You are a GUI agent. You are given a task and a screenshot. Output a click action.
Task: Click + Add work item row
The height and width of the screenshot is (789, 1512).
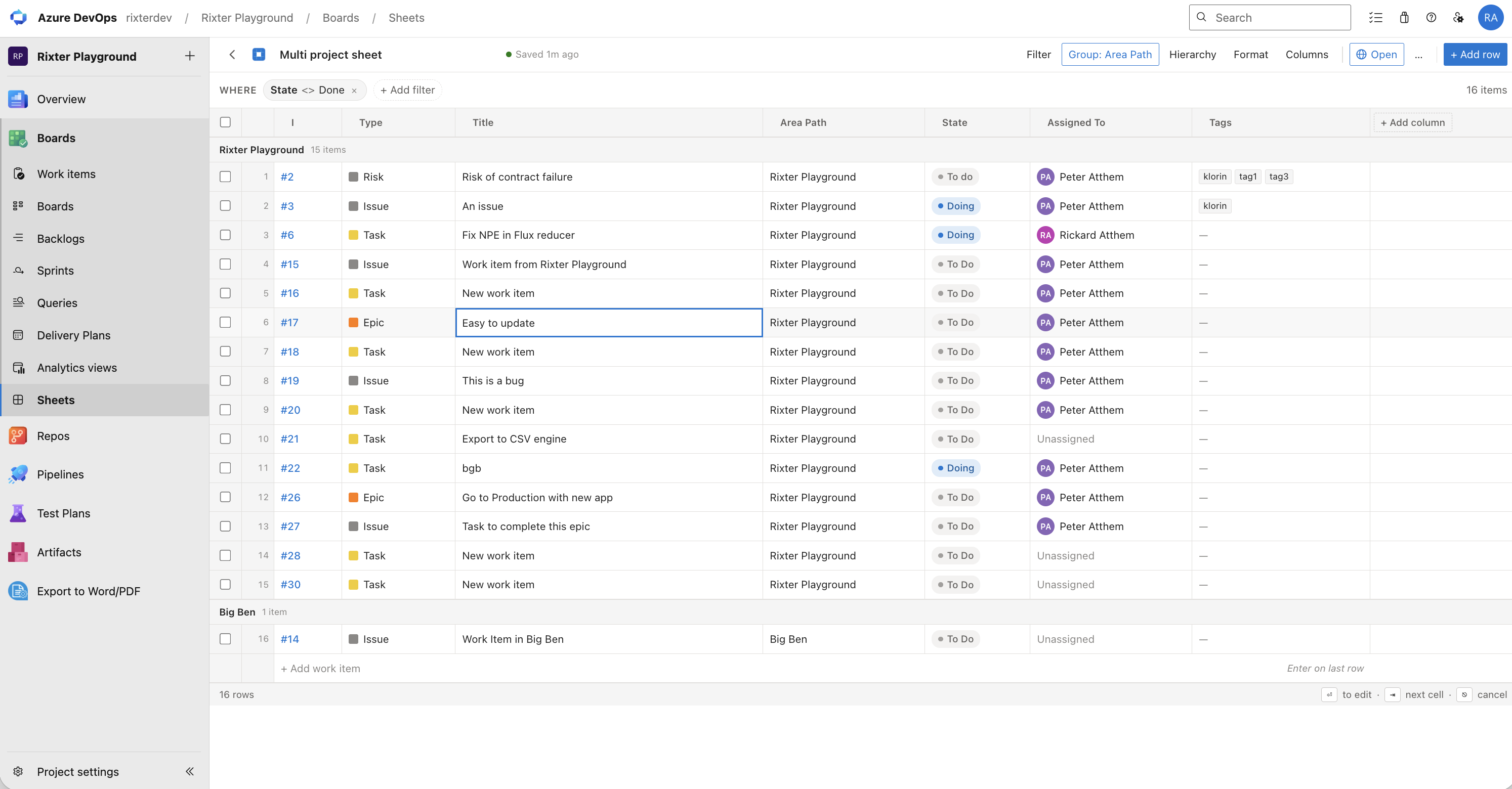click(320, 669)
